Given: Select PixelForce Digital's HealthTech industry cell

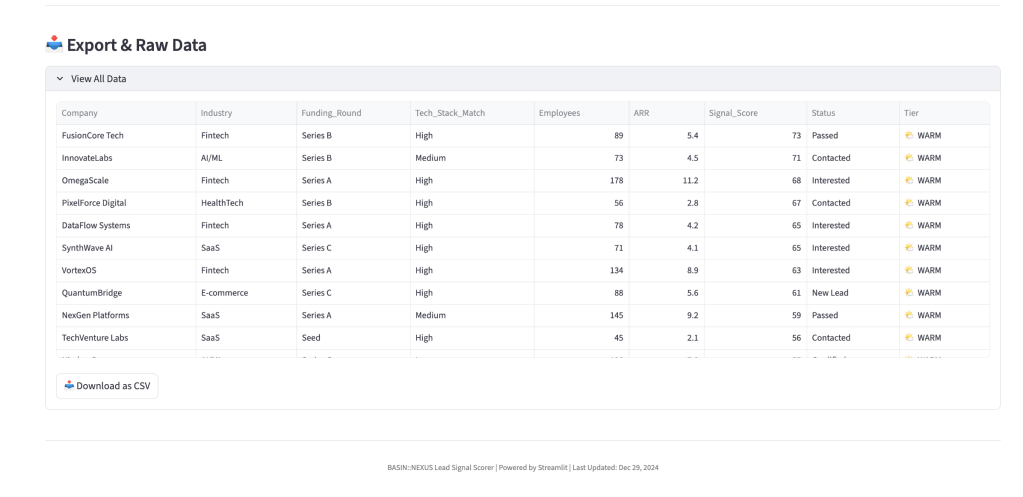Looking at the screenshot, I should click(x=222, y=203).
